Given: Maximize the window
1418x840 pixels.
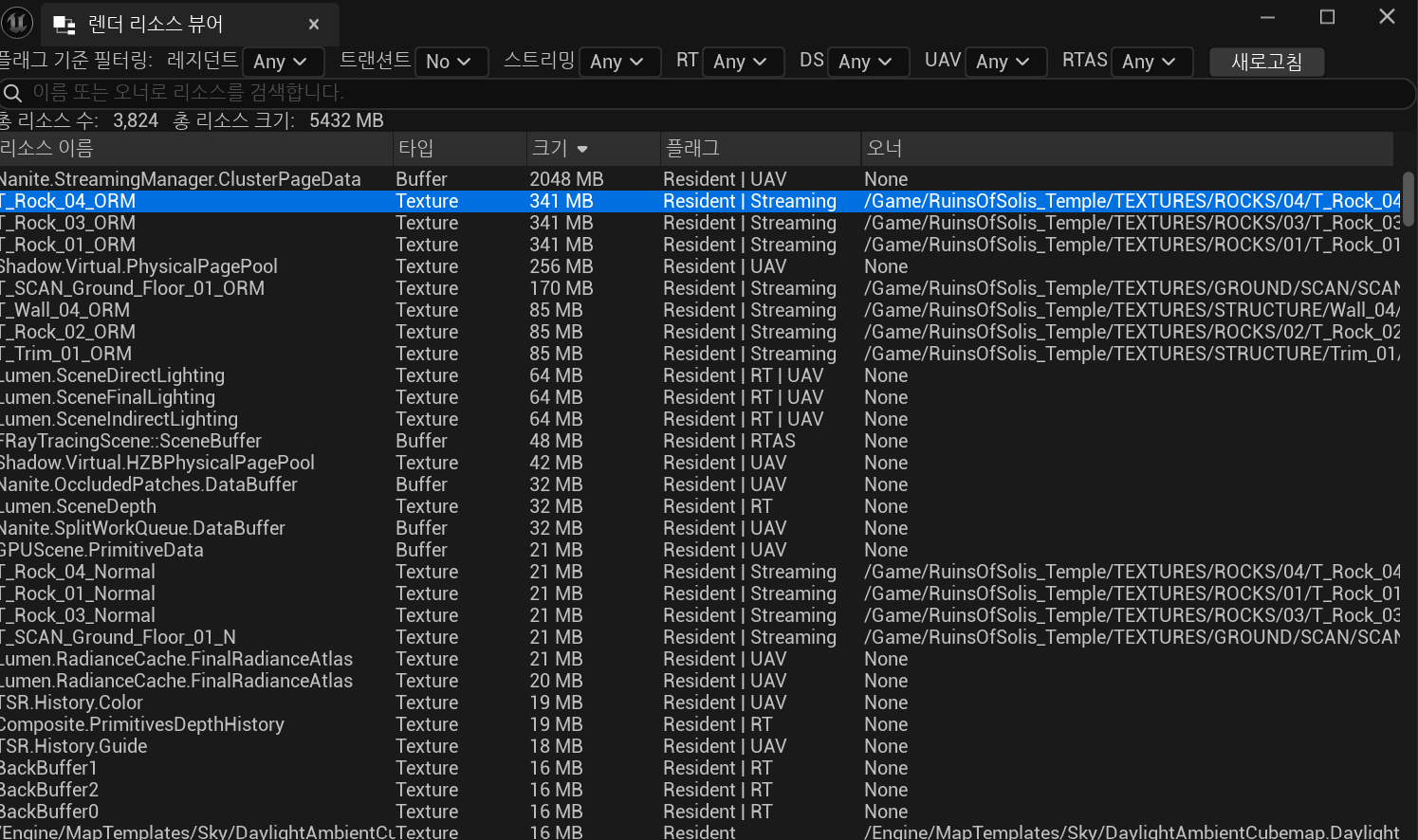Looking at the screenshot, I should tap(1327, 17).
